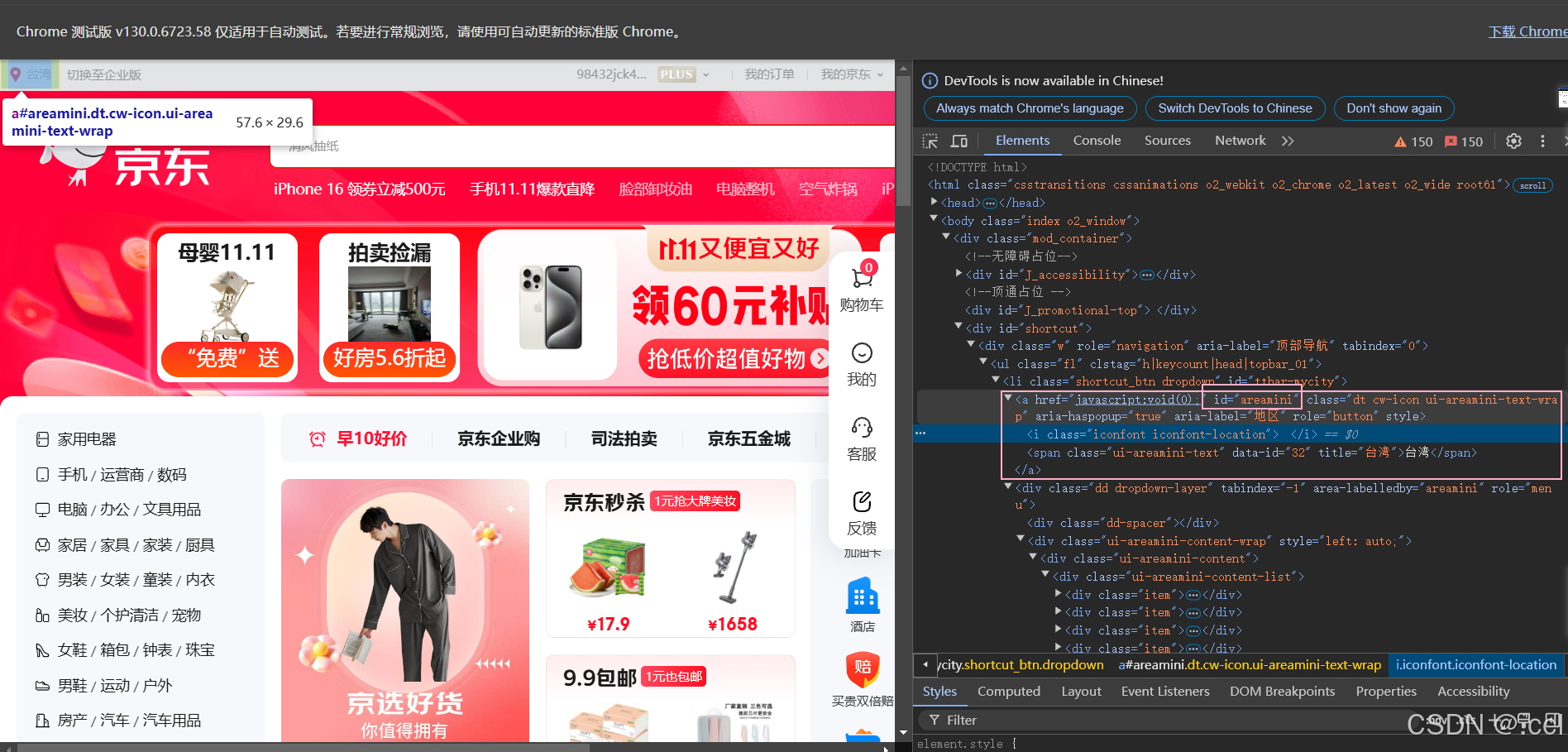Click the inspect element picker icon

coord(930,141)
